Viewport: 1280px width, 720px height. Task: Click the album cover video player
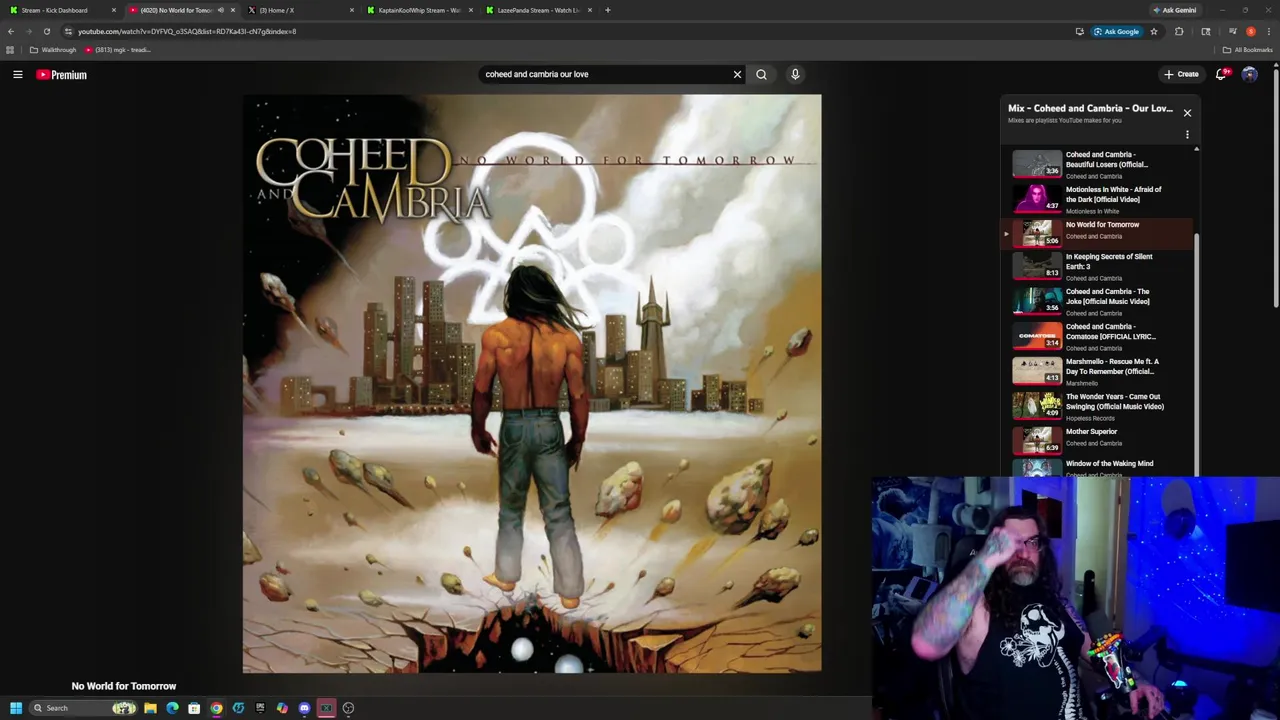tap(532, 384)
